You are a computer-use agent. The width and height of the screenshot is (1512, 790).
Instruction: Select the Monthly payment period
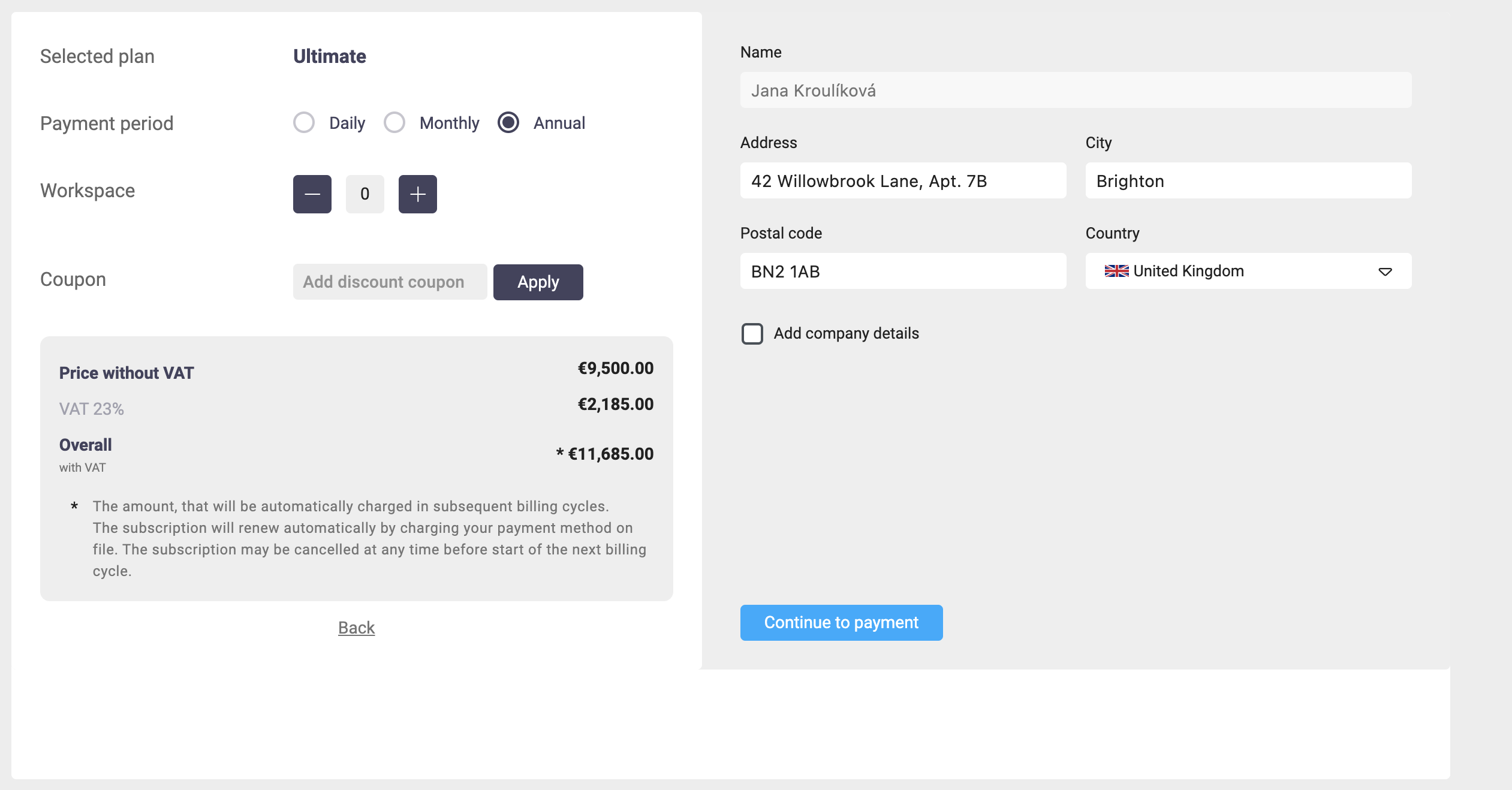coord(394,122)
